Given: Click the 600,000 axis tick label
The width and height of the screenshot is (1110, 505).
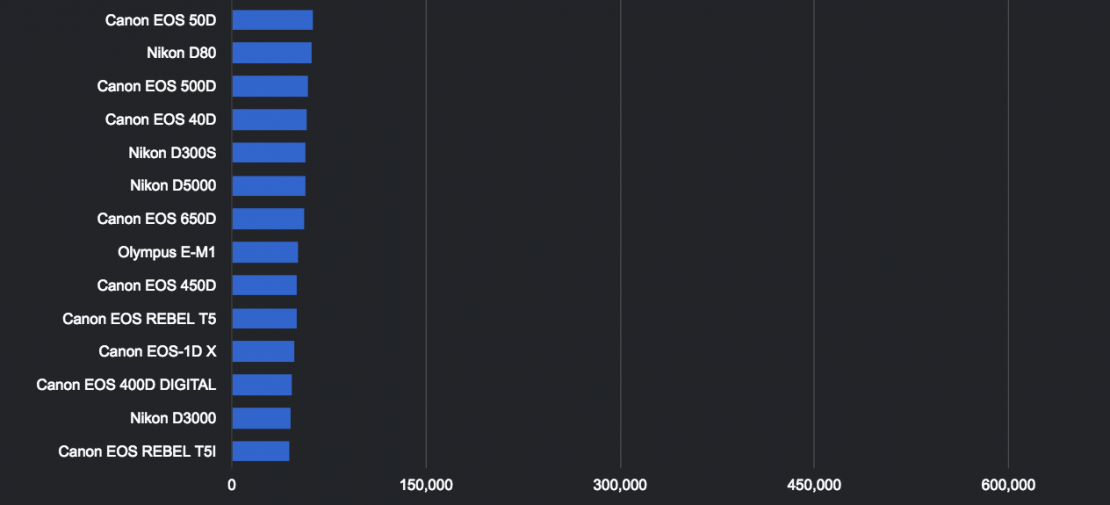Looking at the screenshot, I should click(1008, 485).
